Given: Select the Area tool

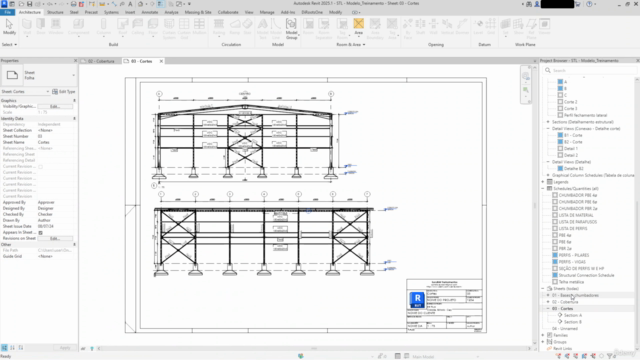Looking at the screenshot, I should 358,27.
